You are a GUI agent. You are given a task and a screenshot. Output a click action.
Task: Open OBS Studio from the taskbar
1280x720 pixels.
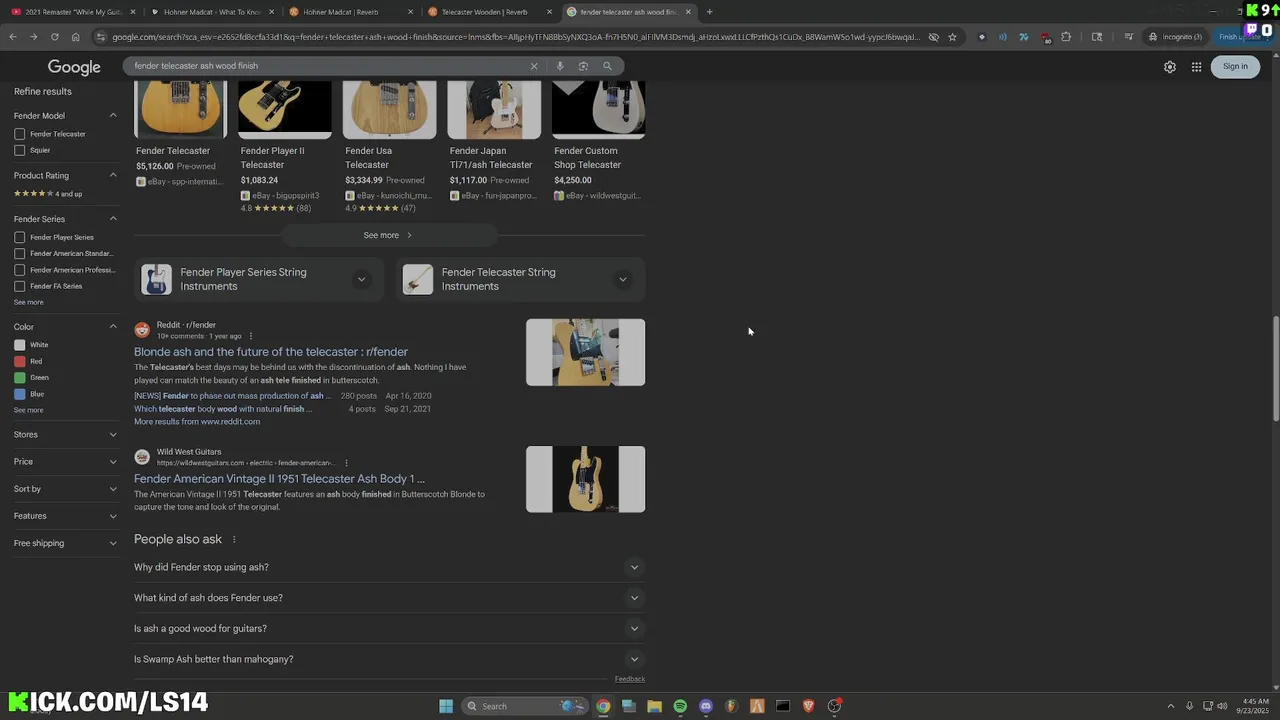(834, 706)
